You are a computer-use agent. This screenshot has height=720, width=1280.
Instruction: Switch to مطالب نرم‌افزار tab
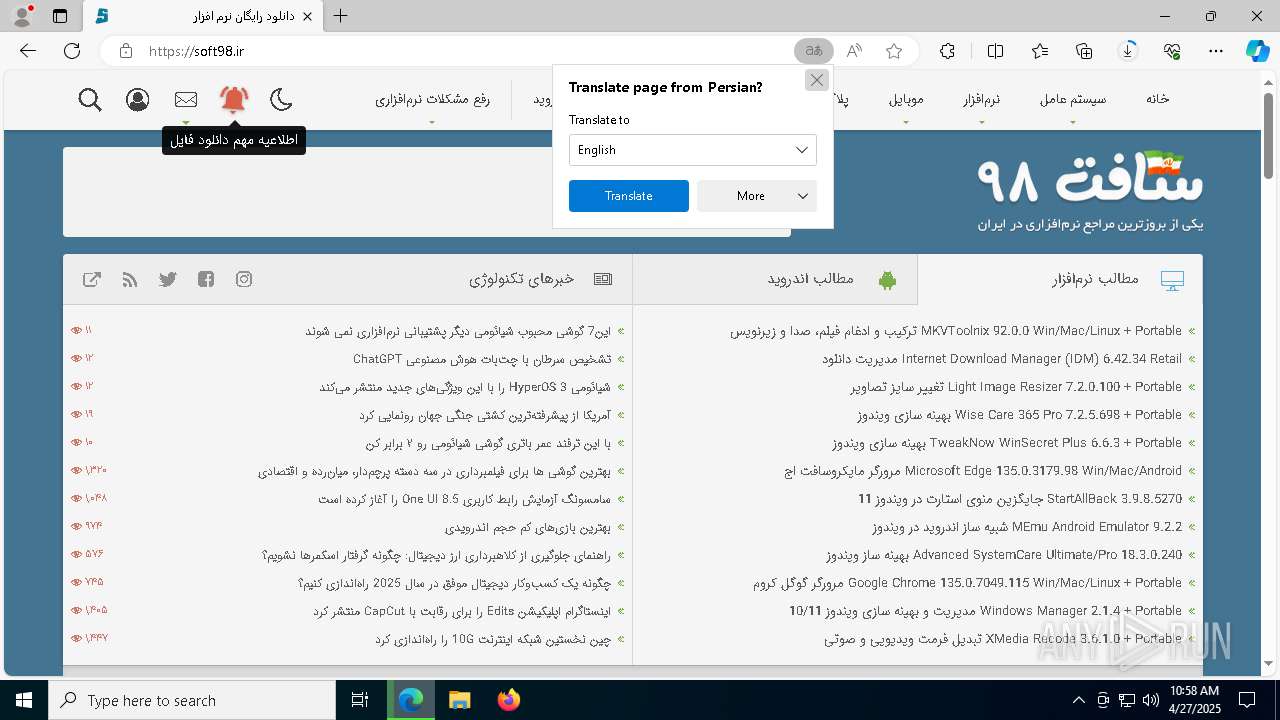click(1060, 279)
